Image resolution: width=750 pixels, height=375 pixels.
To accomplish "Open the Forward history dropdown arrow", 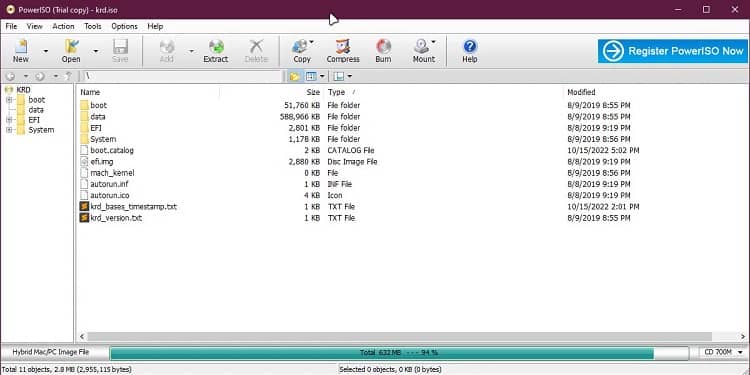I will [x=55, y=77].
